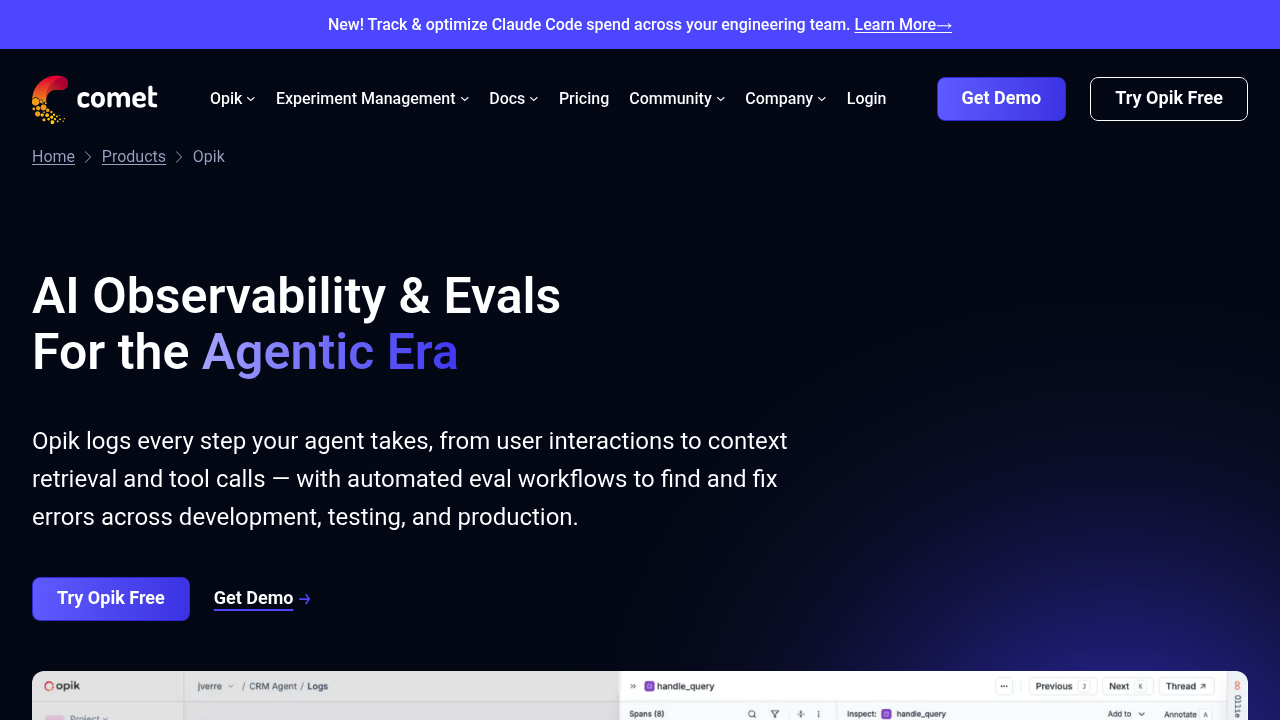
Task: Click the CRM Agent breadcrumb in the preview
Action: (272, 686)
